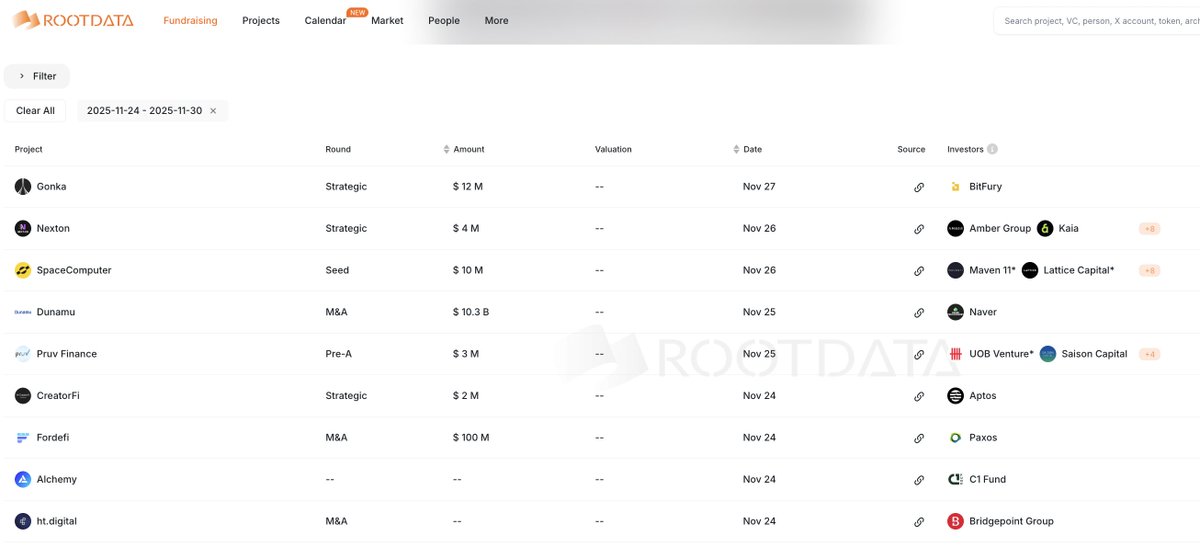This screenshot has height=547, width=1200.
Task: Expand +8 more investors for Nexton
Action: 1149,229
